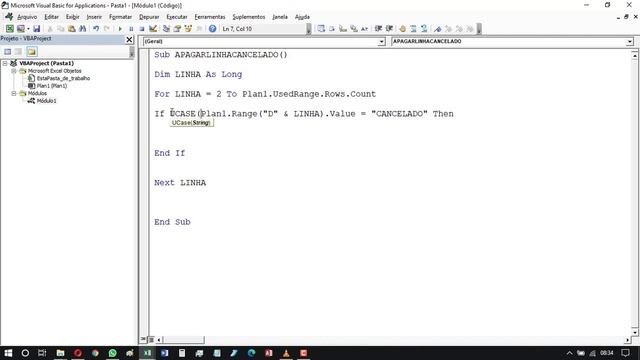Save the workbook with the floppy icon
Screen dimensions: 640x360
[36, 29]
